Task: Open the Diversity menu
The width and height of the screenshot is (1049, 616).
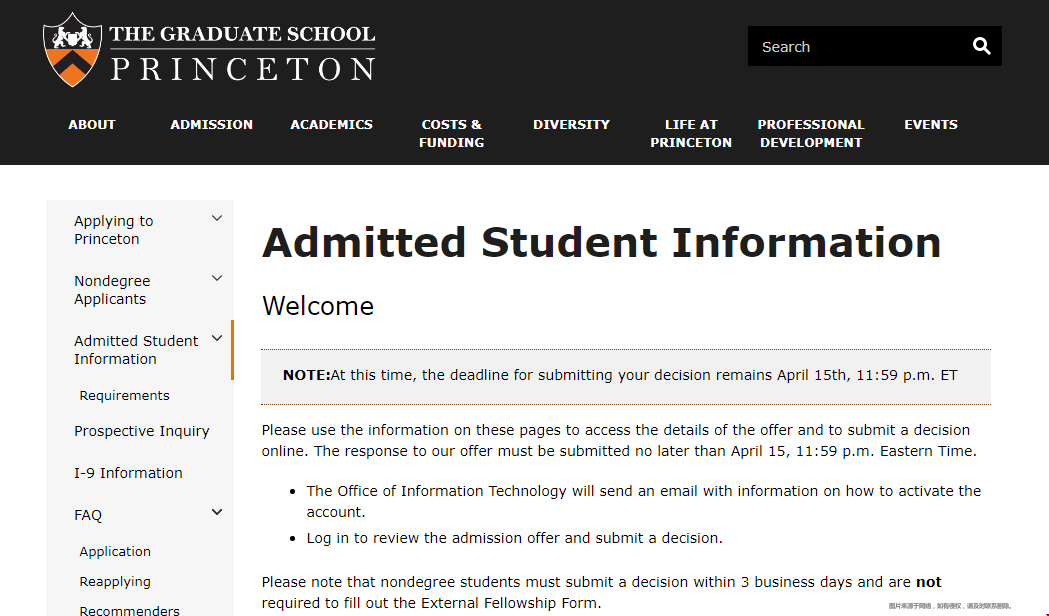Action: click(571, 124)
